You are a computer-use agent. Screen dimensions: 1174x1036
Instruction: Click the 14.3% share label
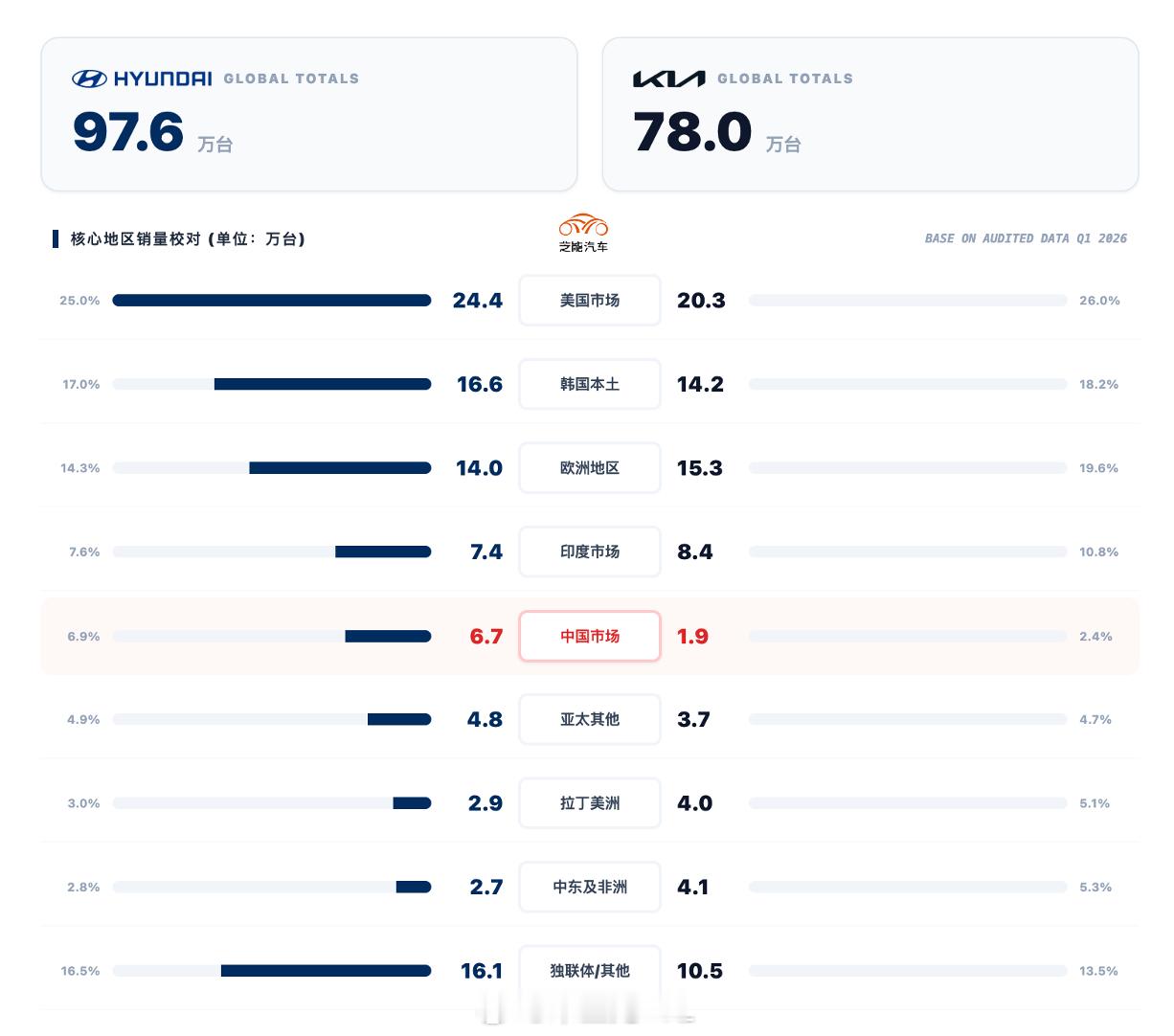tap(80, 468)
